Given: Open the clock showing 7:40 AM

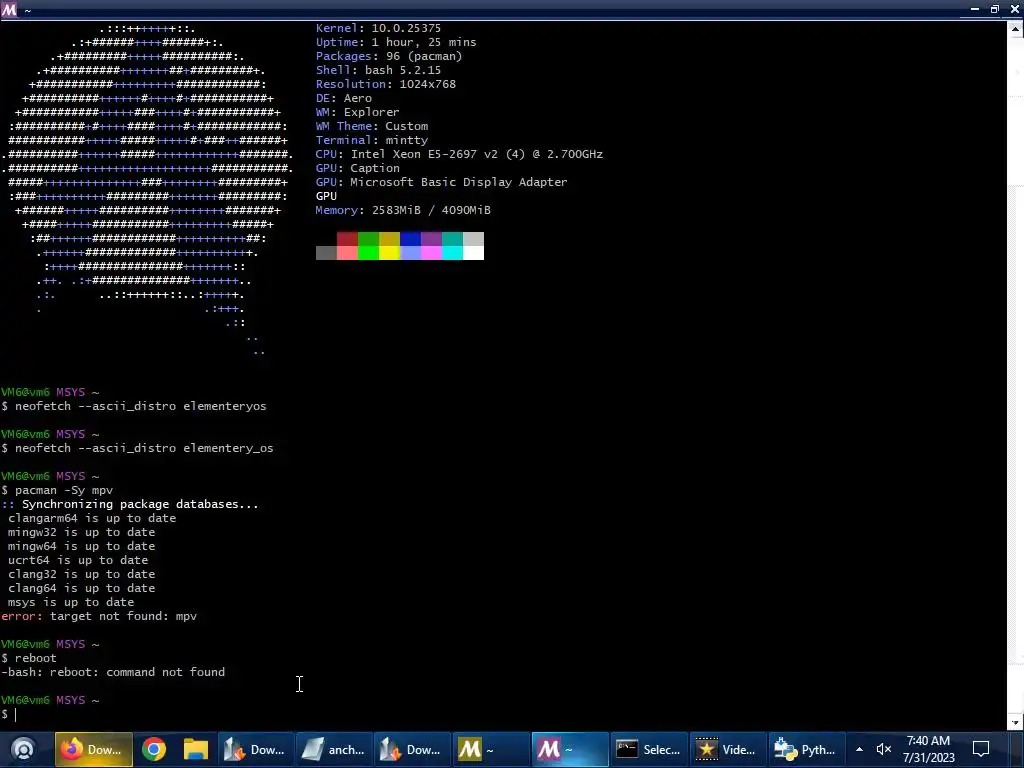Looking at the screenshot, I should (x=929, y=749).
